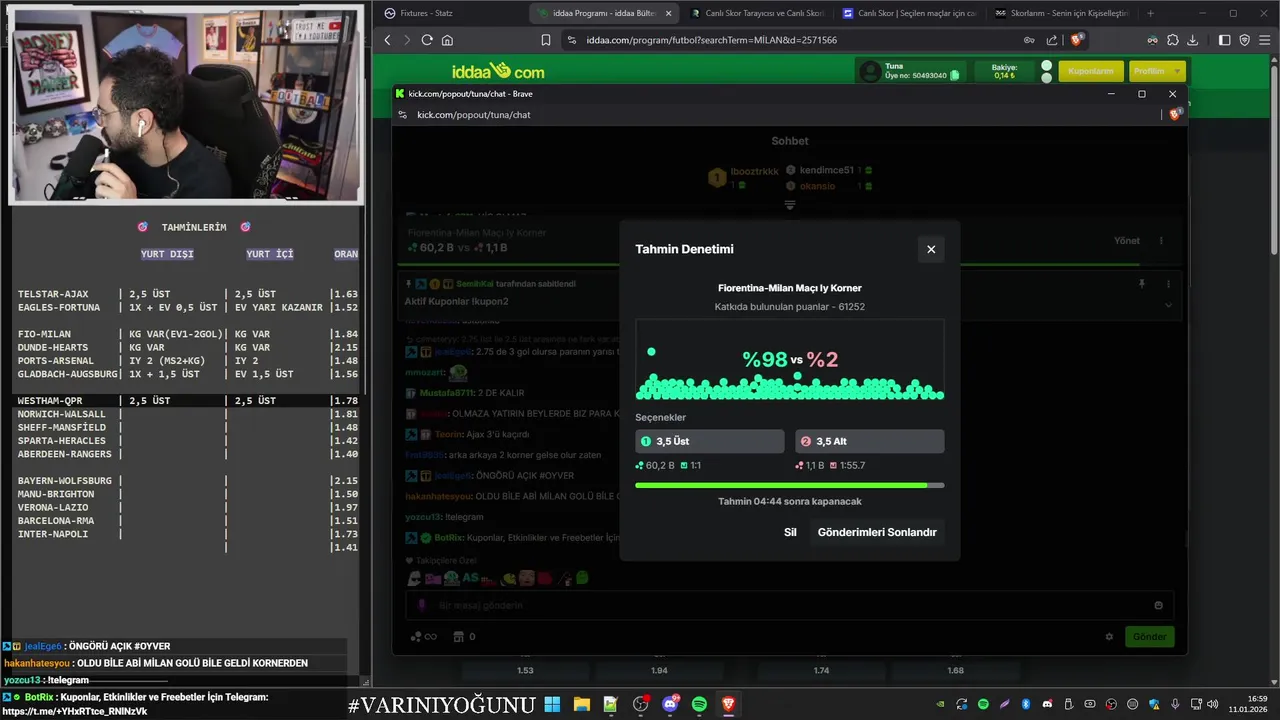
Task: Open a new browser tab
Action: pyautogui.click(x=1150, y=13)
